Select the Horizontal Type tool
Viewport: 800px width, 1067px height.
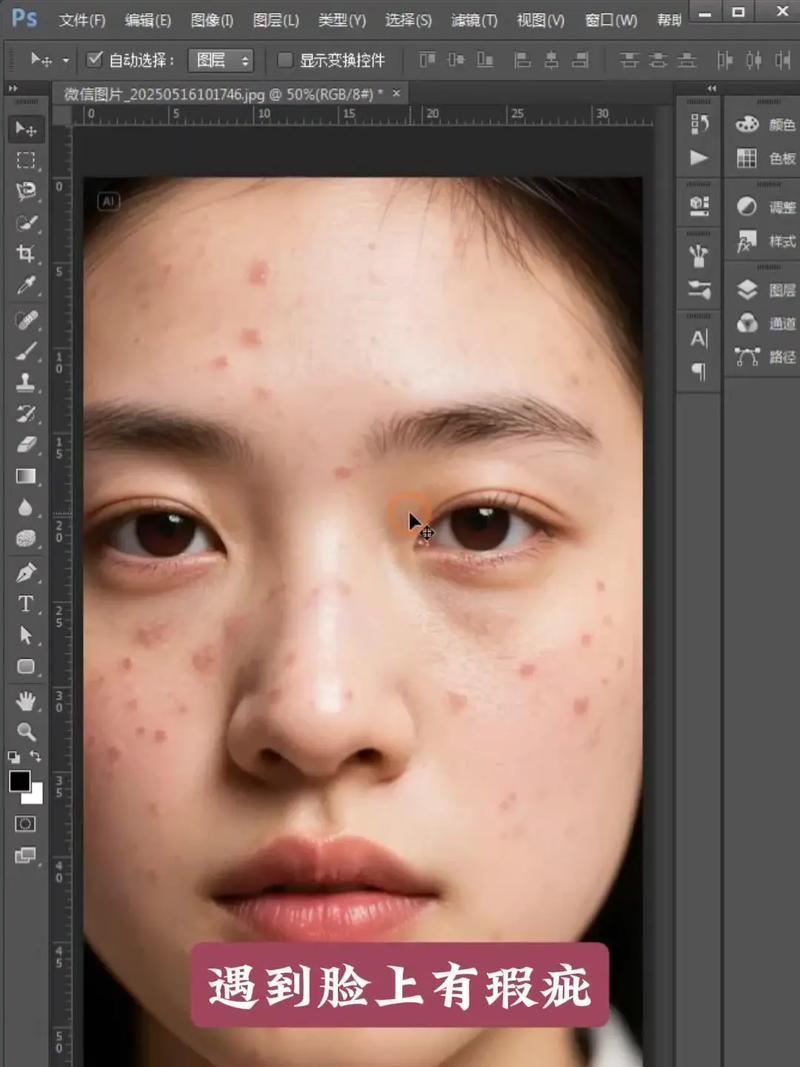[26, 604]
